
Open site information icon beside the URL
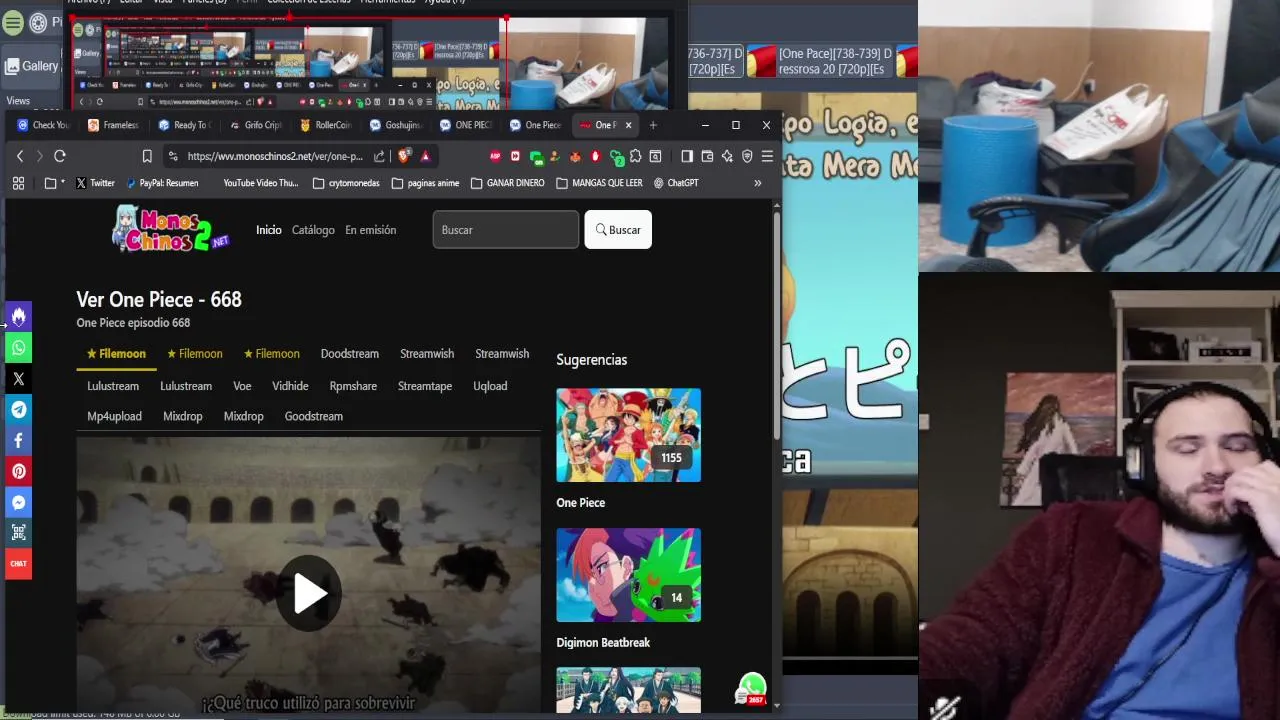click(x=174, y=156)
